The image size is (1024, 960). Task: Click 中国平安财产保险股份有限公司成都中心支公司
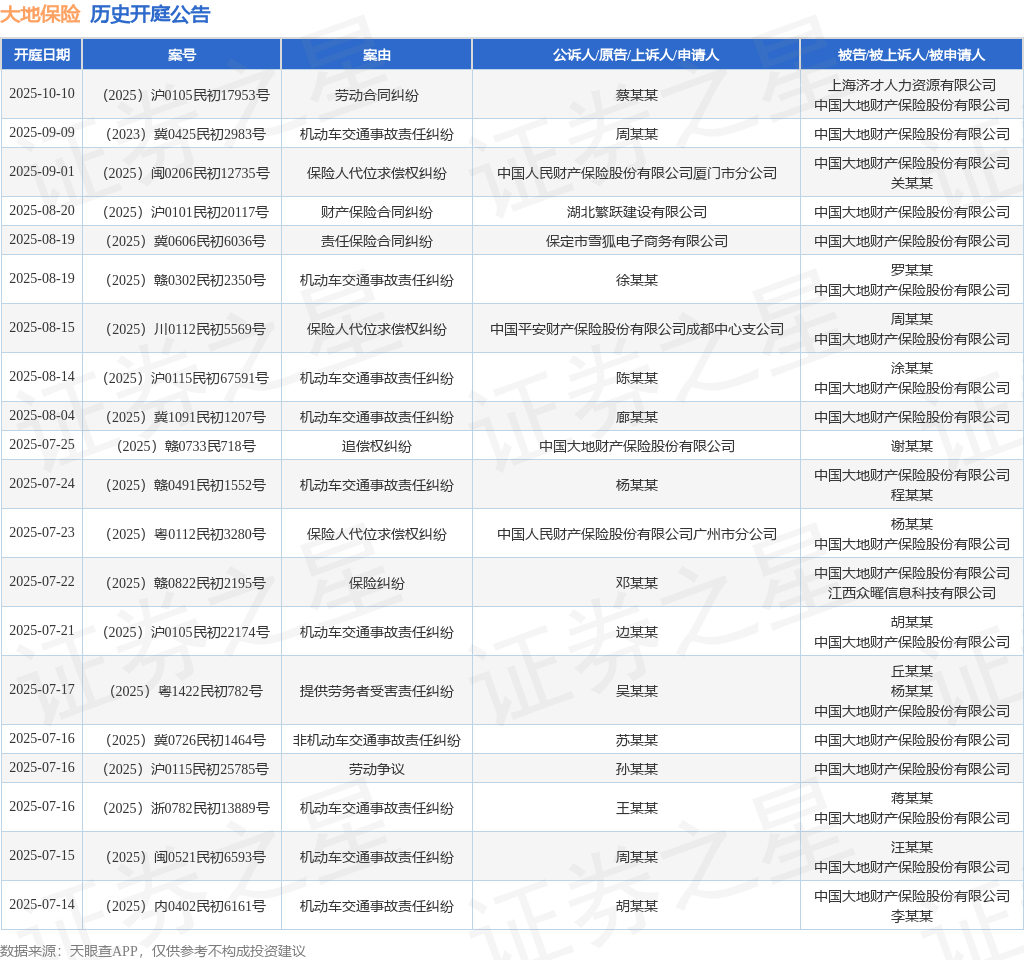637,330
